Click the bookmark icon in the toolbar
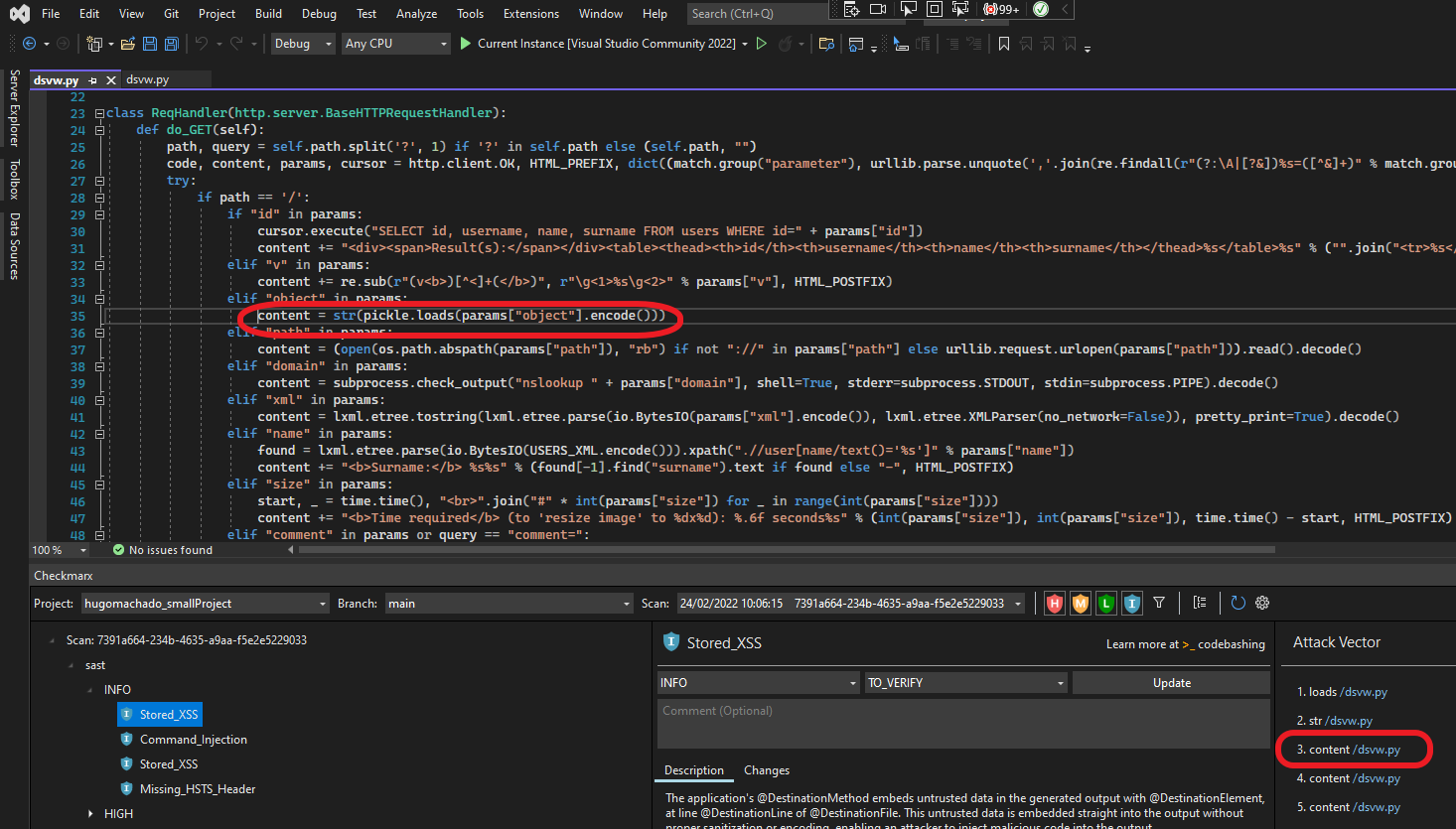This screenshot has width=1456, height=829. (1004, 44)
